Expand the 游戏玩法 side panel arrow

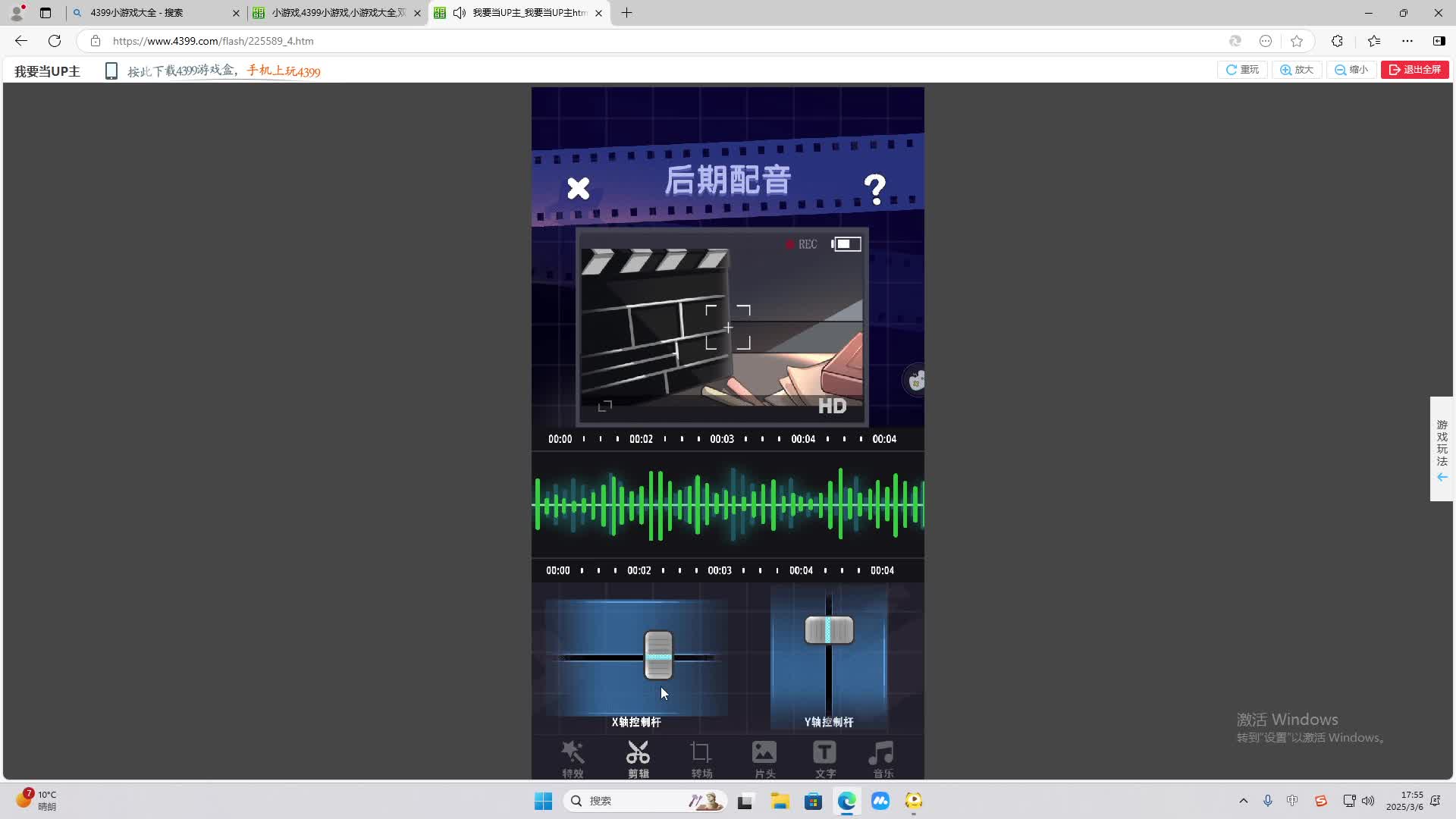pyautogui.click(x=1442, y=477)
